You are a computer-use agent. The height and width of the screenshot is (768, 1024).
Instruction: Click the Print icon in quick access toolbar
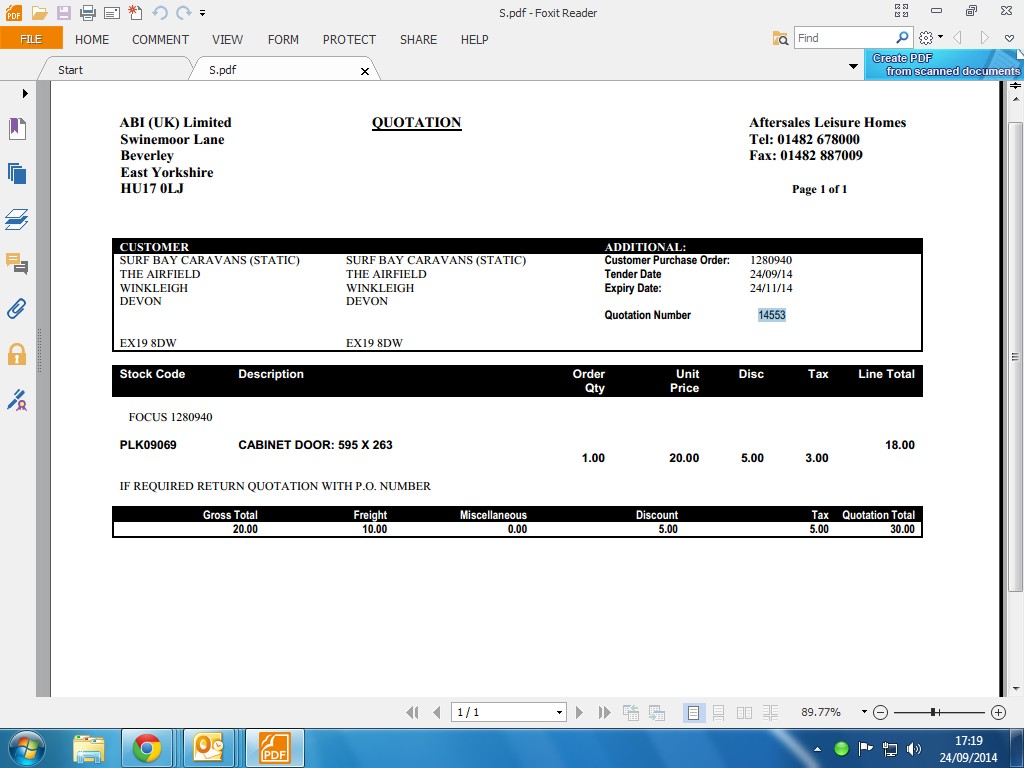tap(87, 13)
